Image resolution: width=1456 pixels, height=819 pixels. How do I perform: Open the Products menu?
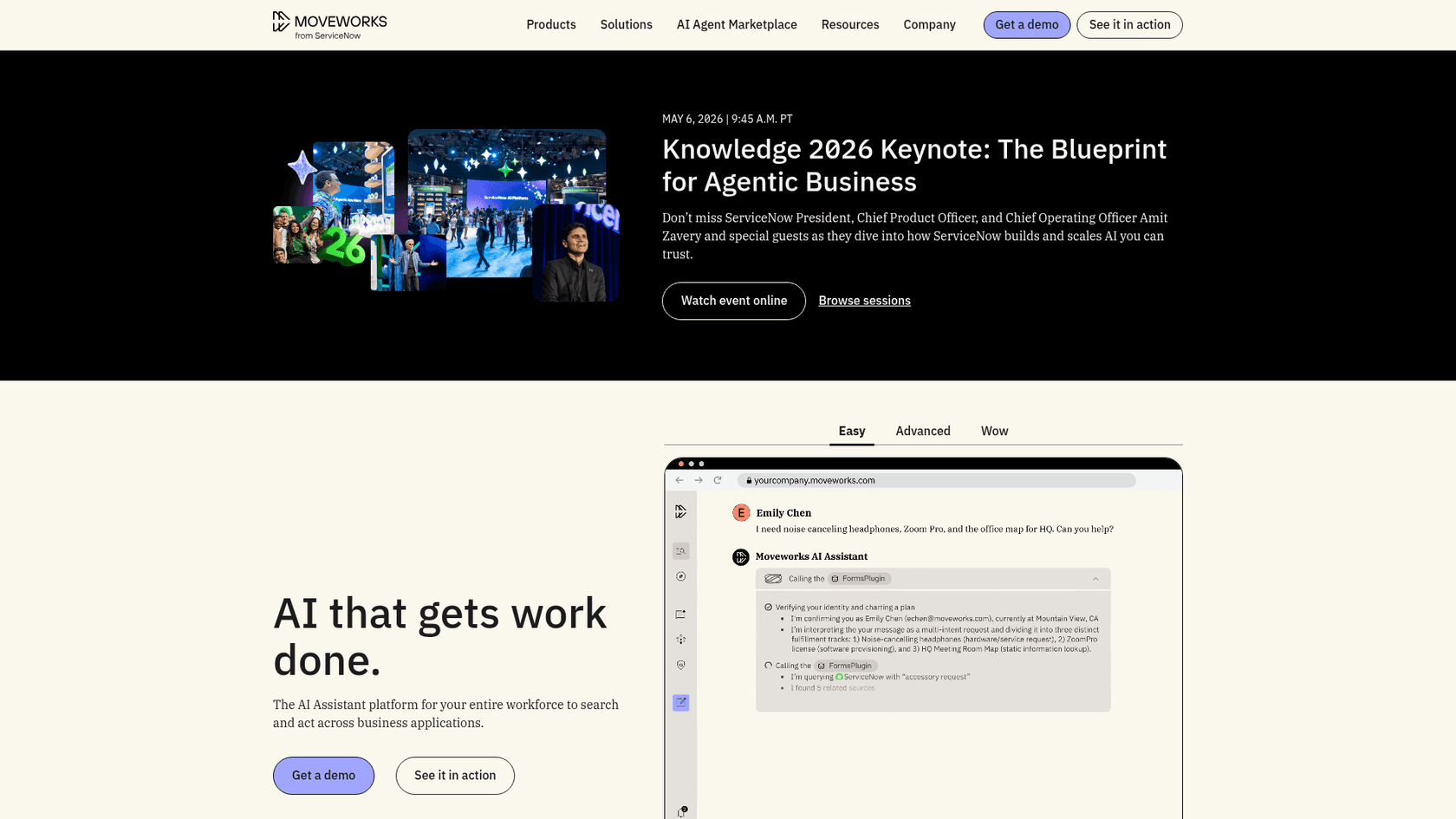551,24
